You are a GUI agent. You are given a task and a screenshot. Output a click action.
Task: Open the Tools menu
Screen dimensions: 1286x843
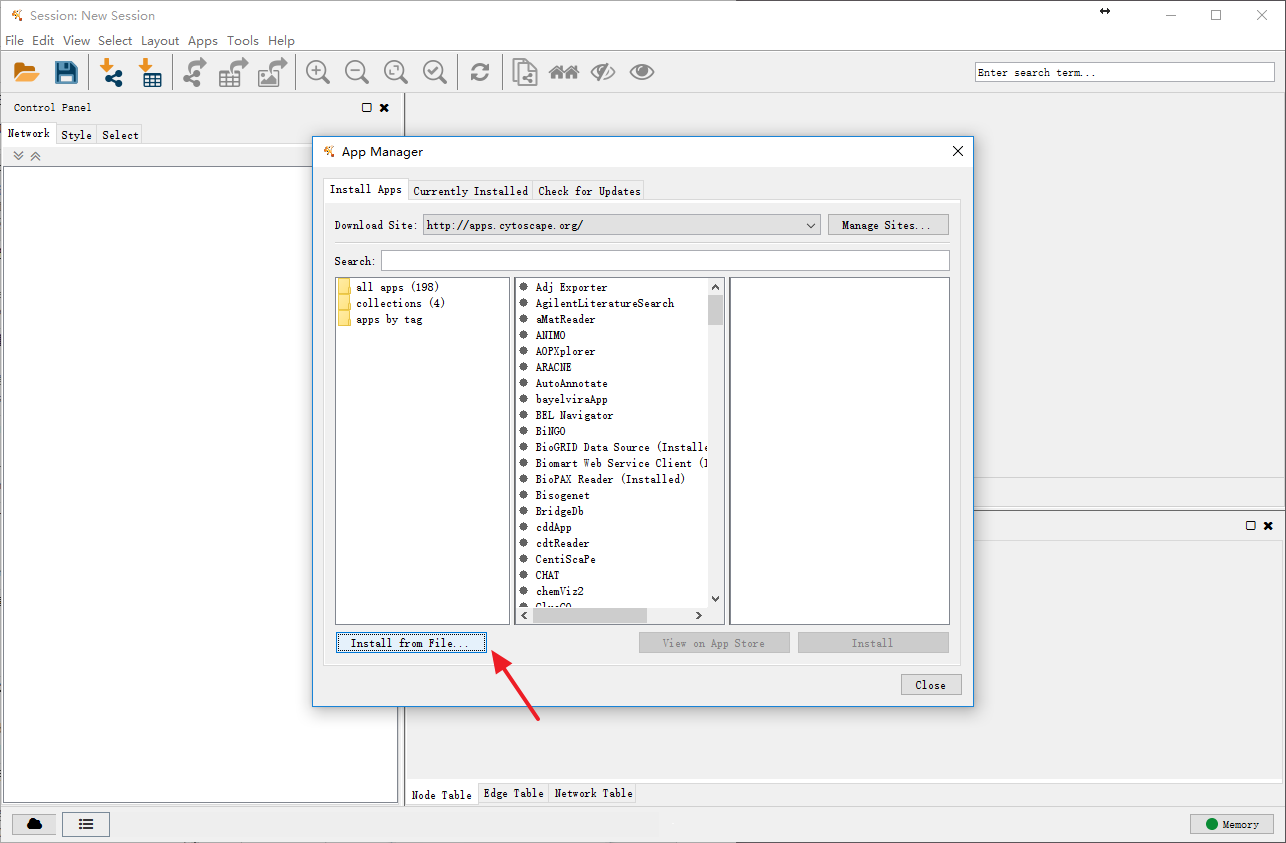(x=243, y=41)
